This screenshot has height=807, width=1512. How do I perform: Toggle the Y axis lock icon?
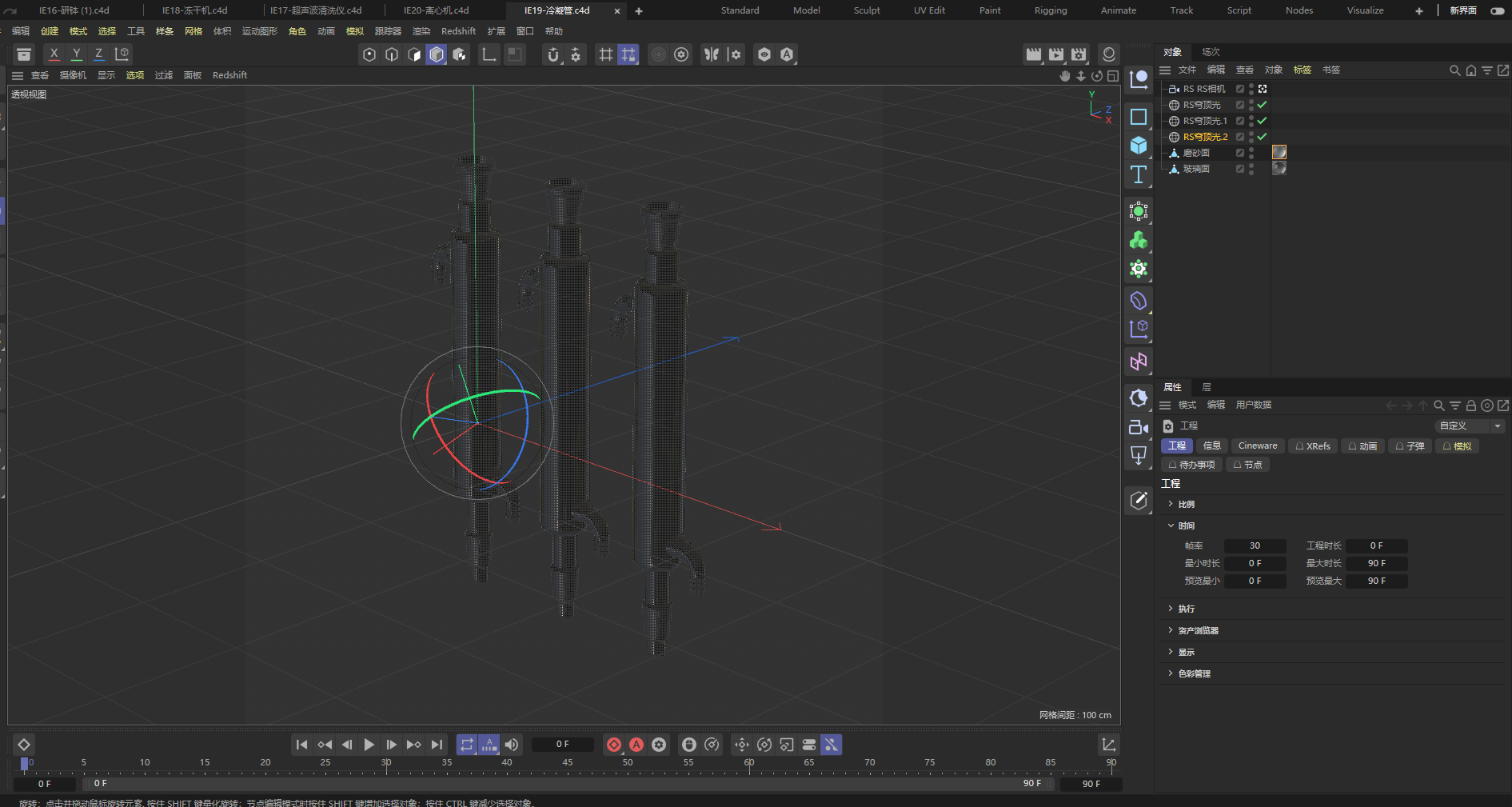tap(76, 54)
